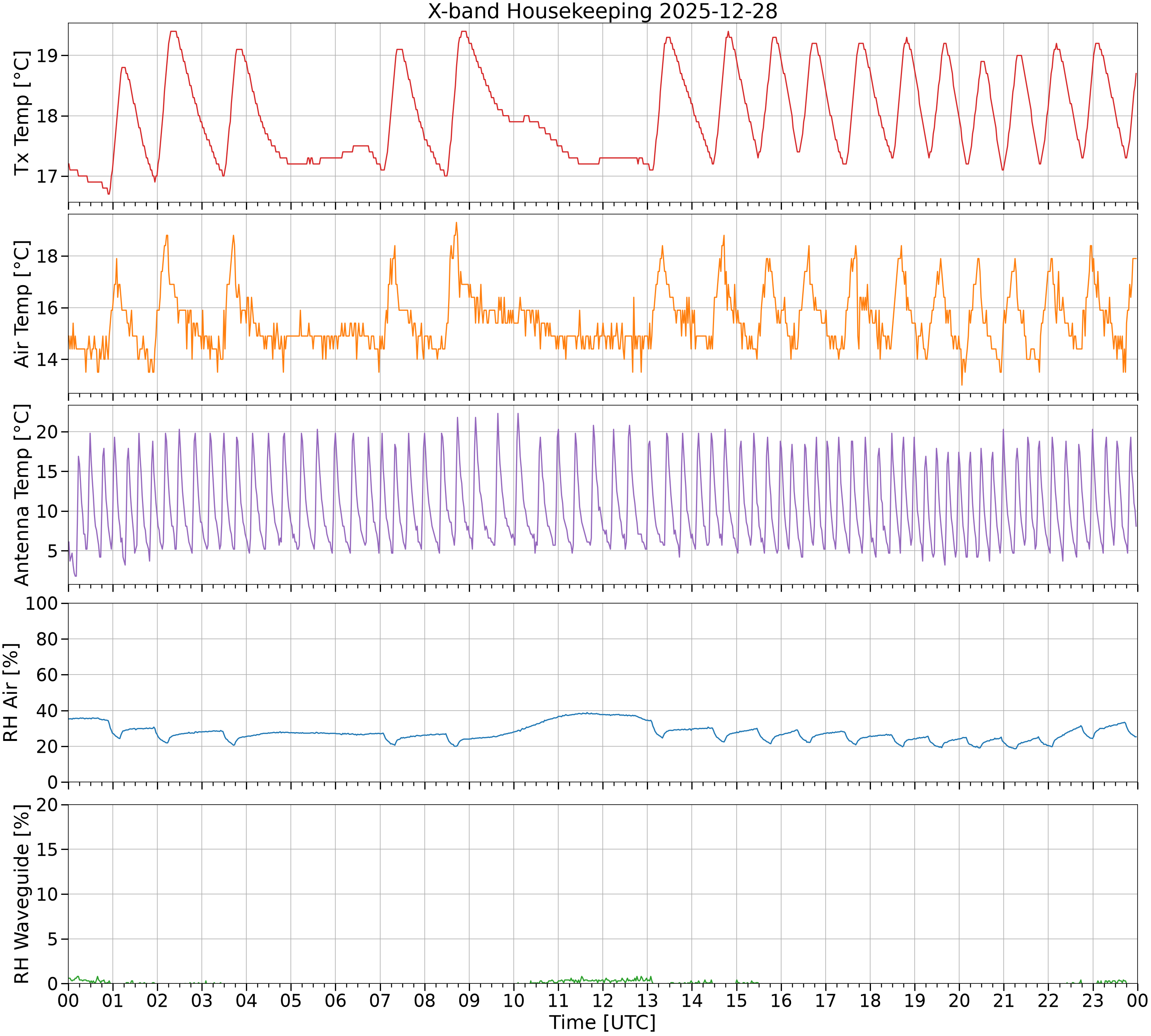This screenshot has width=1151, height=1036.
Task: Click the 60 tick on RH Air axis
Action: point(47,675)
